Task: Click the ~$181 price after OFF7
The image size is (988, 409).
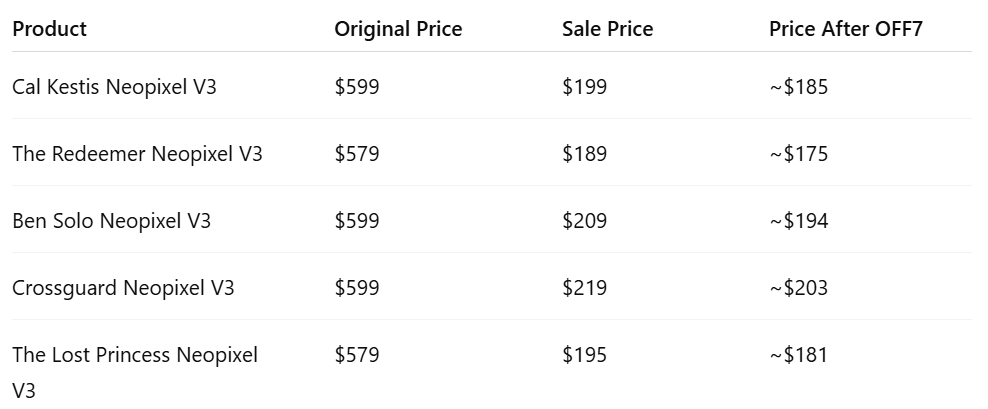Action: [798, 355]
